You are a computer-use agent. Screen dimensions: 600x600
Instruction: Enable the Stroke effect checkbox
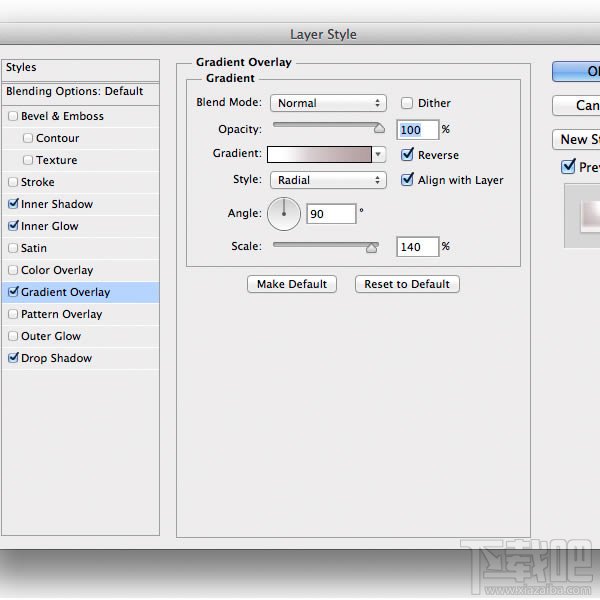click(x=13, y=182)
